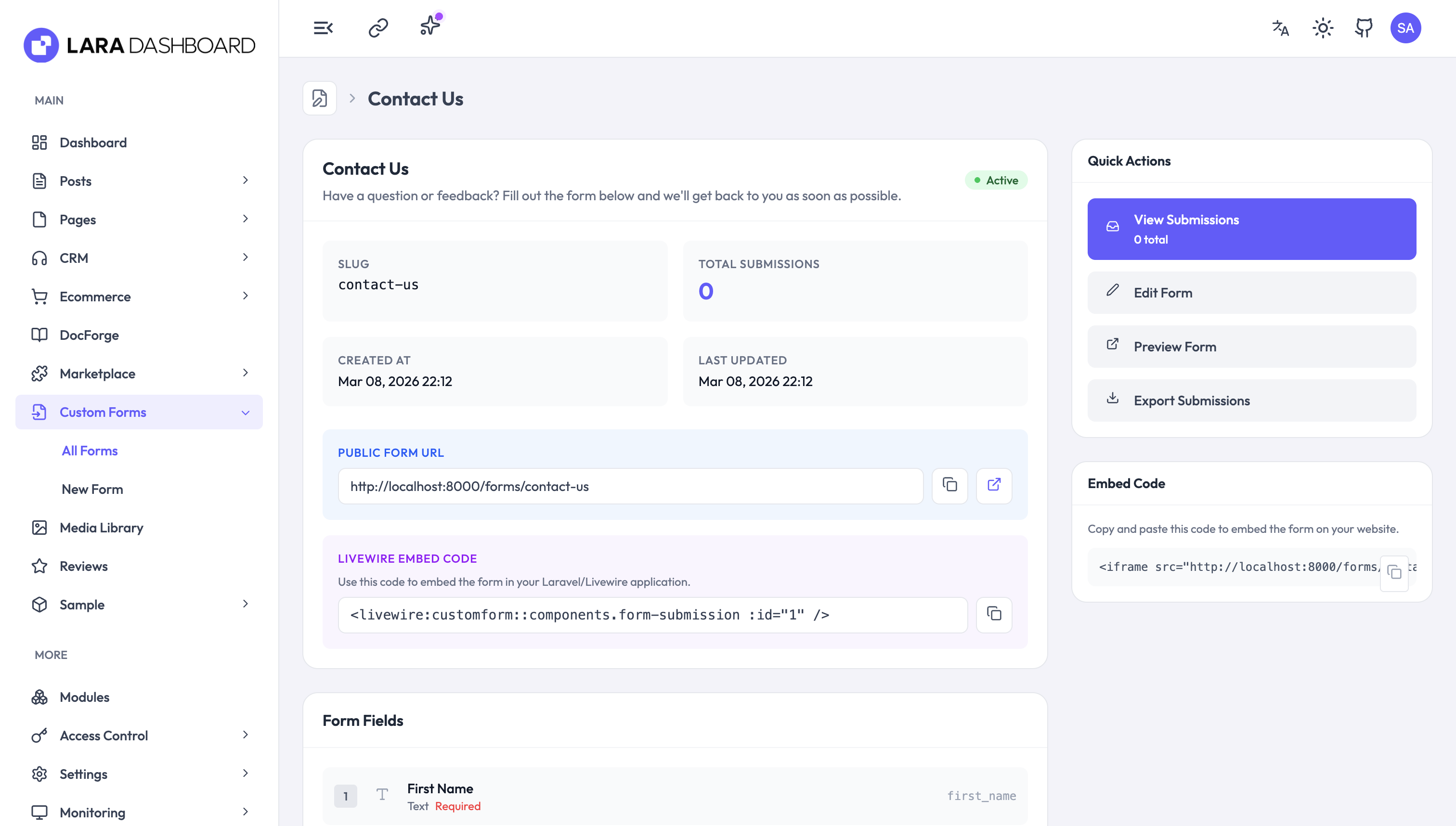1456x826 pixels.
Task: Open the form URL in a new tab
Action: click(994, 486)
